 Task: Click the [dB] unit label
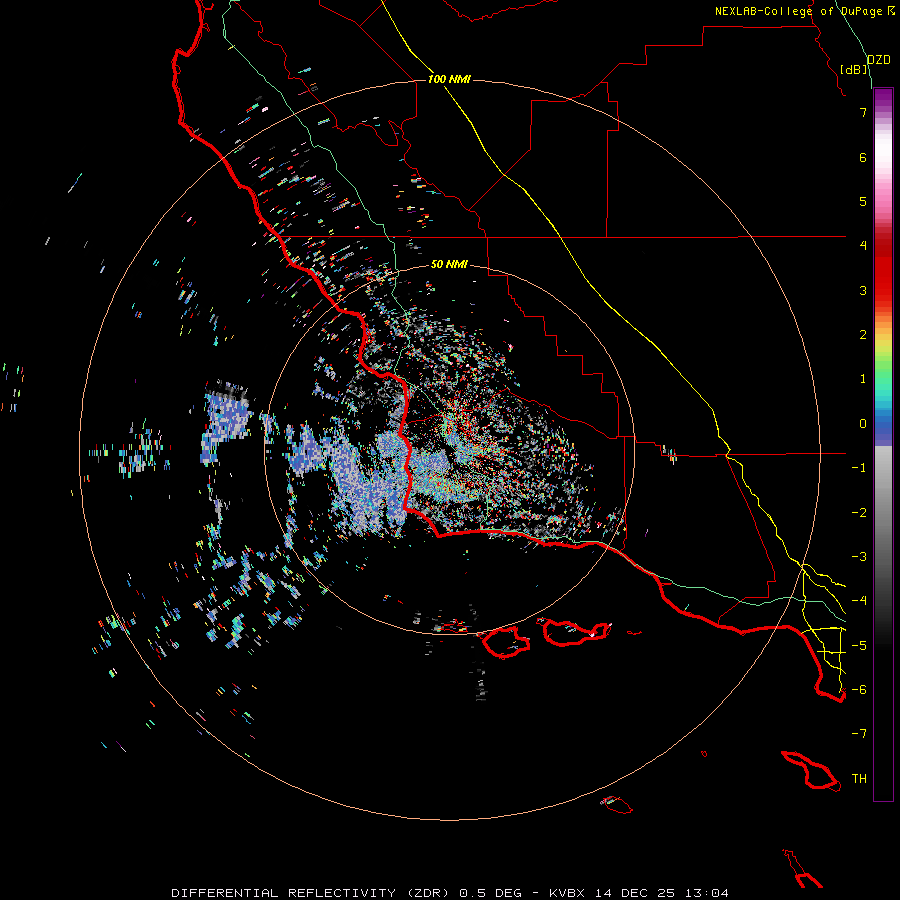coord(854,69)
